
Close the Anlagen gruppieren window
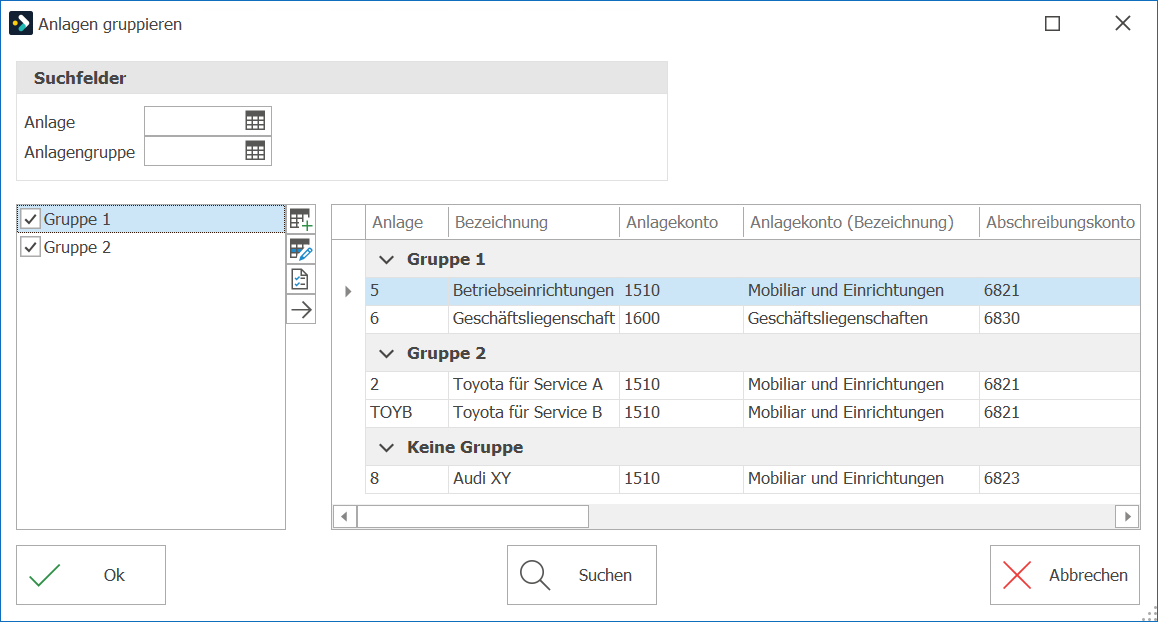point(1123,24)
